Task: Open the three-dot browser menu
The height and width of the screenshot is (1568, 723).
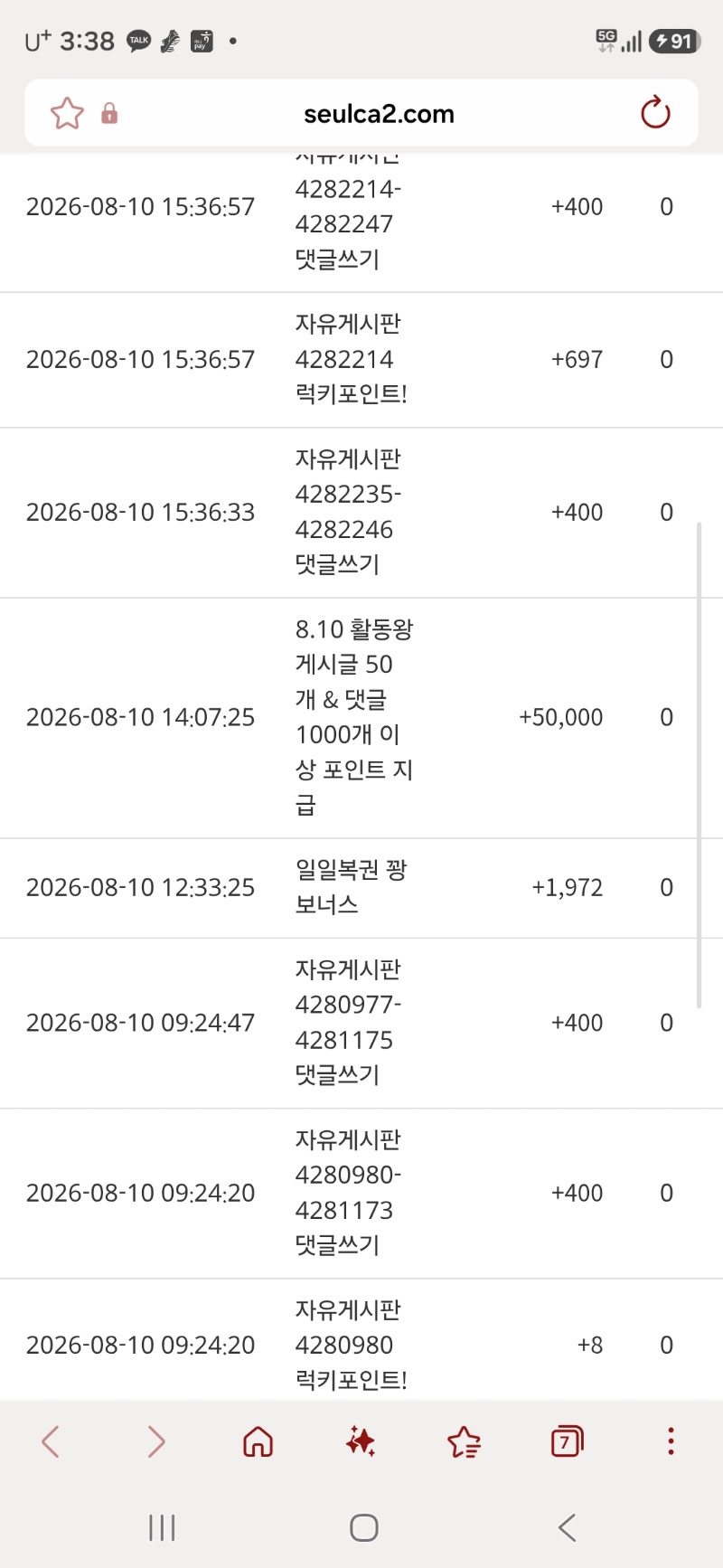Action: 671,1441
